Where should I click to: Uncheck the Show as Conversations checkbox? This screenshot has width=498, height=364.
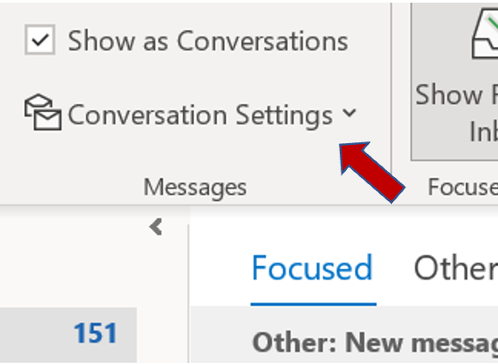[40, 40]
